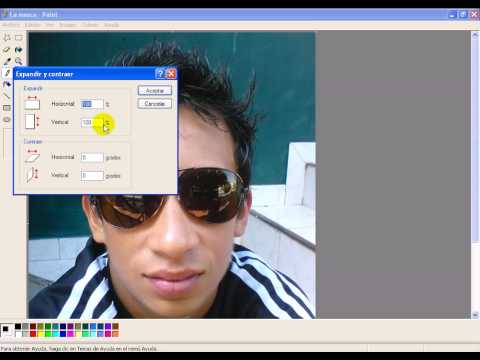Click the Vertical expand percentage field
This screenshot has height=360, width=480.
[92, 122]
